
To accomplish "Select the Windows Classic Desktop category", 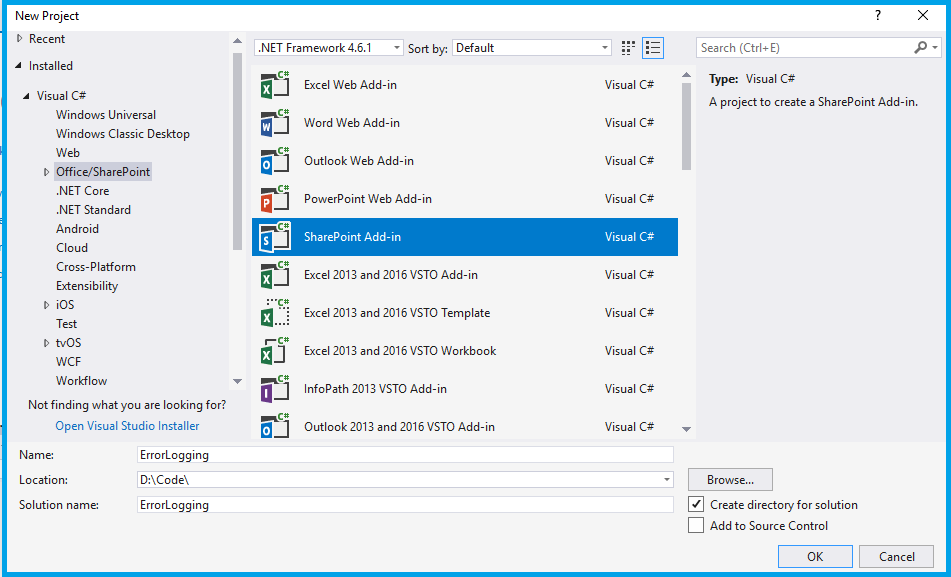I will click(x=123, y=134).
